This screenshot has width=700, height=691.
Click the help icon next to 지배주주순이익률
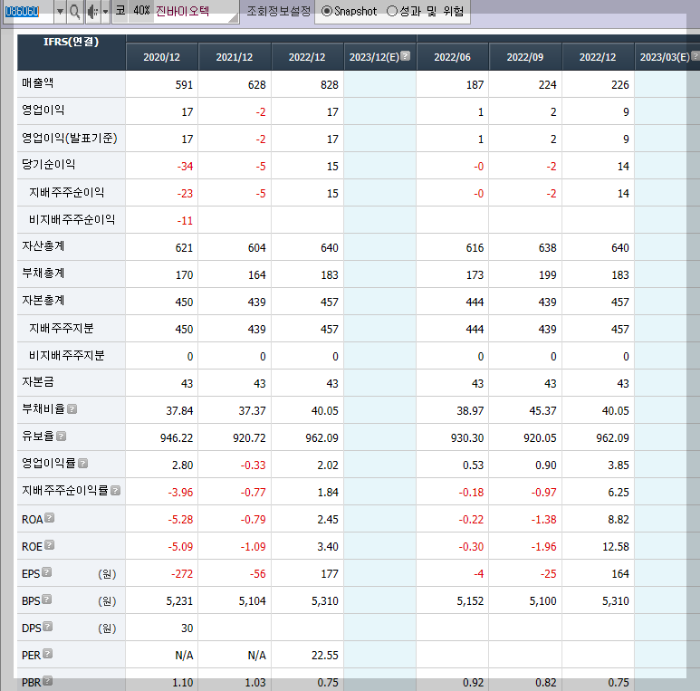click(x=116, y=491)
